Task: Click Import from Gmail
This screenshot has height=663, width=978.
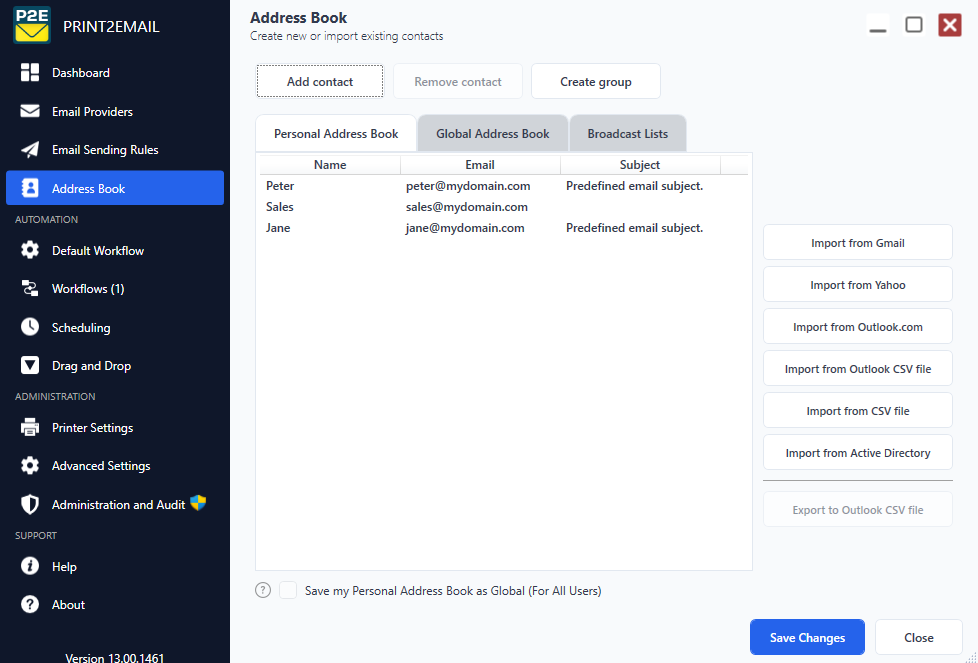Action: pos(858,243)
